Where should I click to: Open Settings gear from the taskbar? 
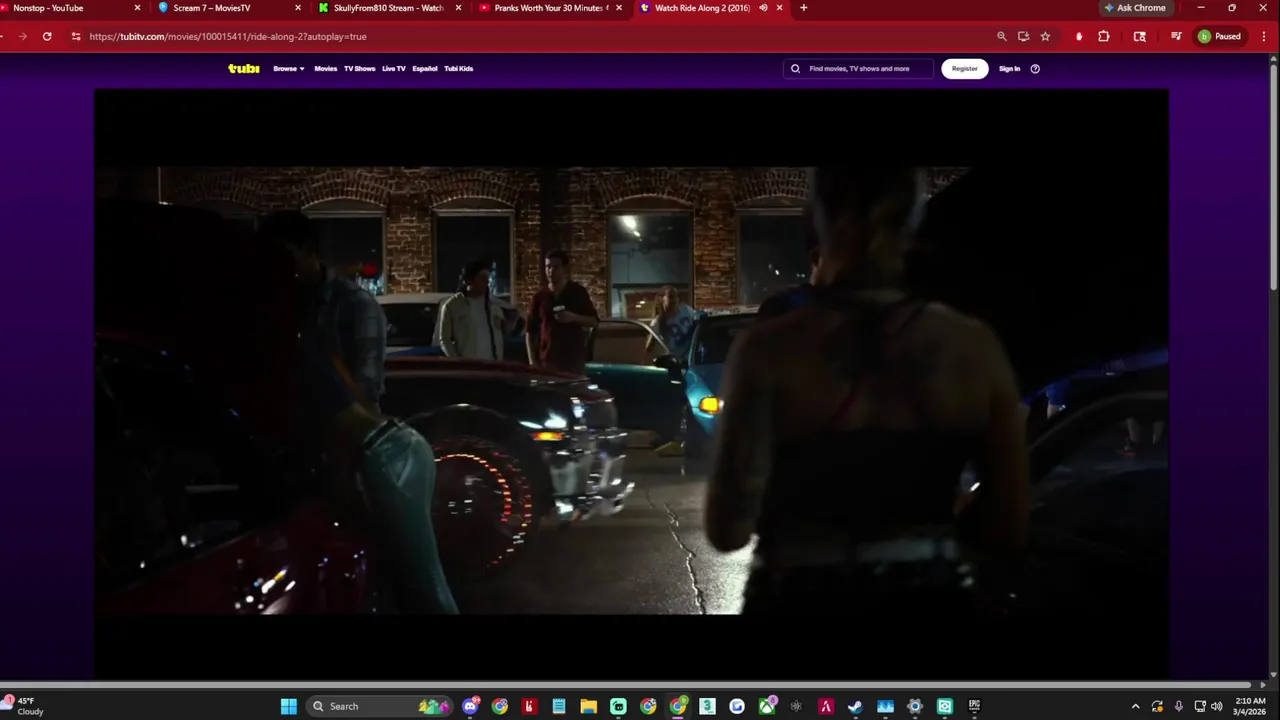pyautogui.click(x=915, y=706)
